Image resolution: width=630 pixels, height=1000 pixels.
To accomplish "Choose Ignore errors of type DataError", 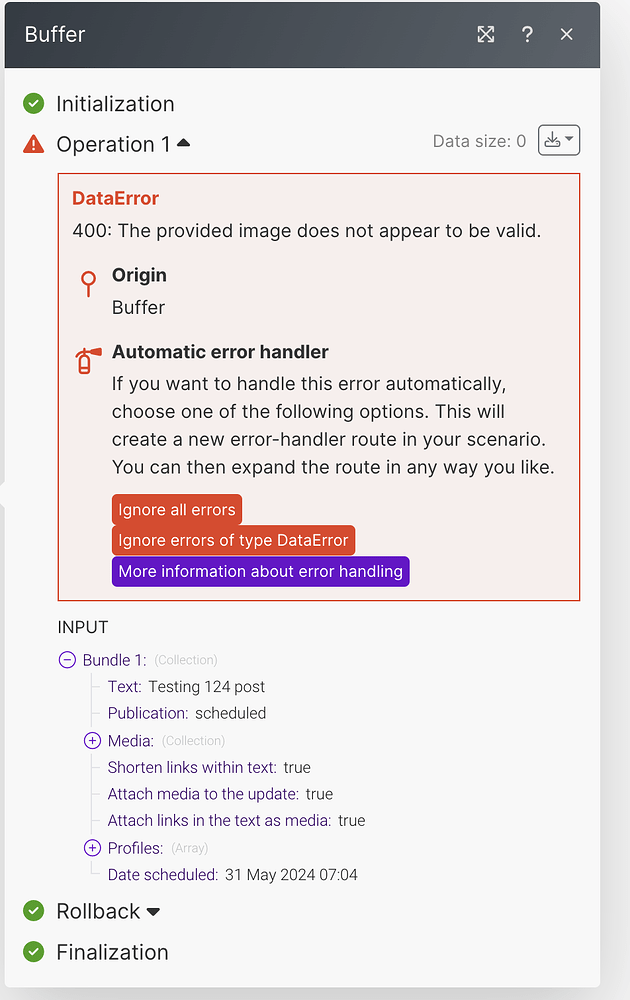I will click(x=233, y=541).
